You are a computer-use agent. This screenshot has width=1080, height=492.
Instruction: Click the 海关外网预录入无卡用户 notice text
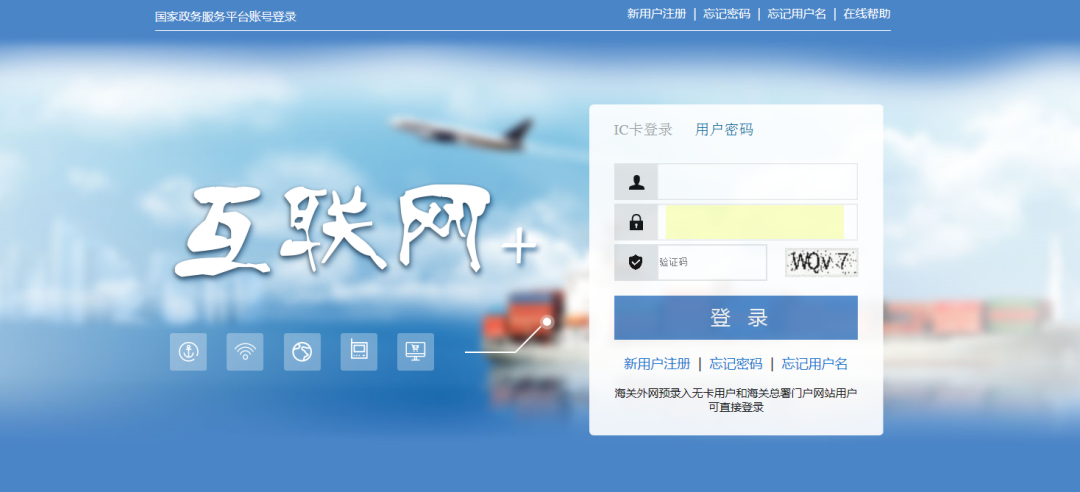[736, 400]
